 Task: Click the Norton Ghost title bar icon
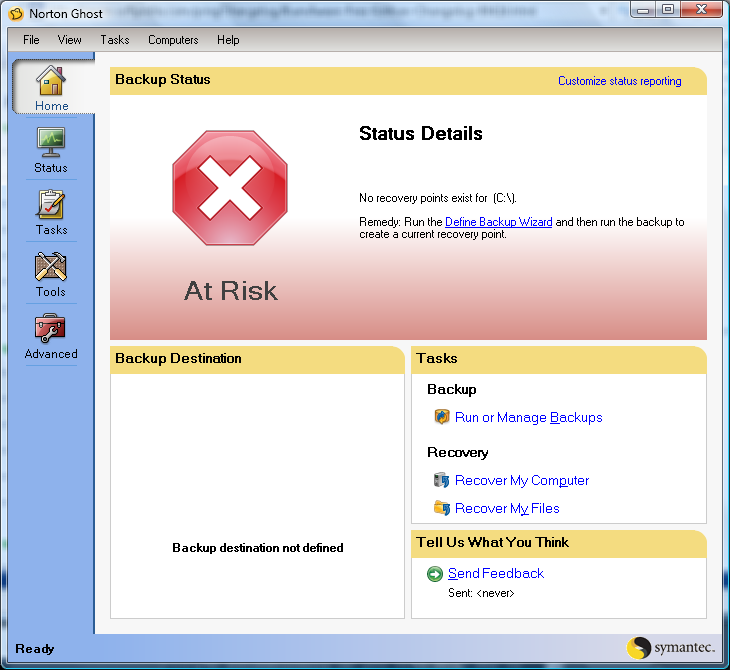point(16,14)
